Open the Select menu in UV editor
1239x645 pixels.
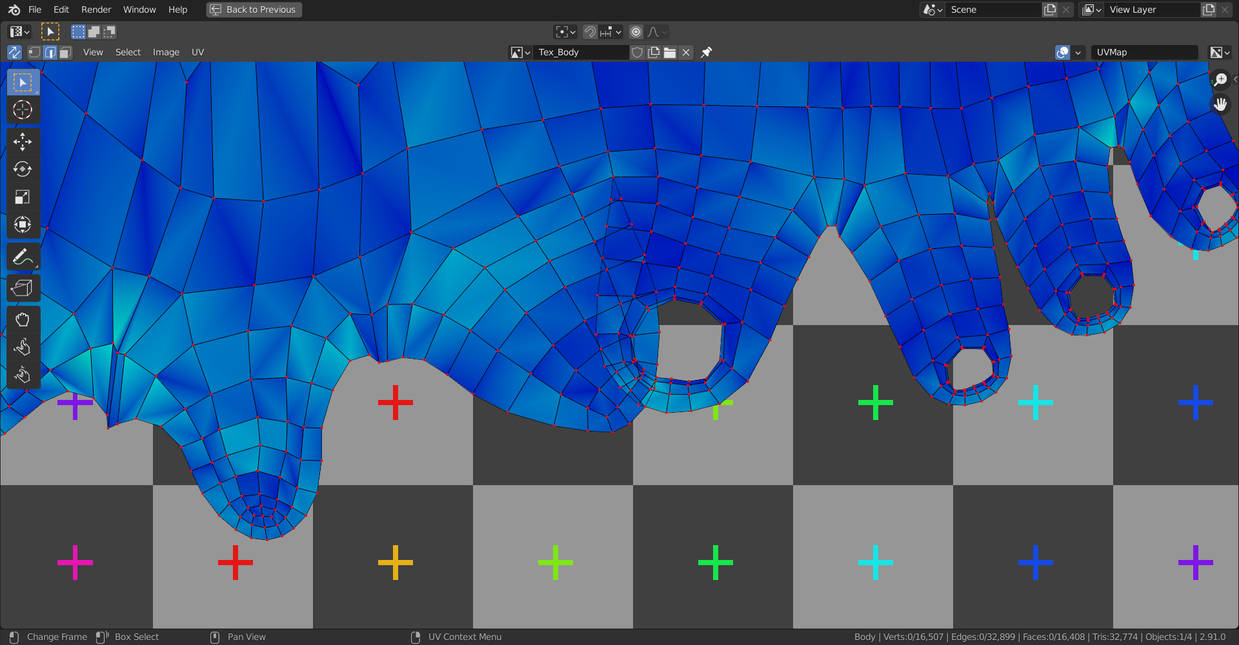tap(128, 52)
